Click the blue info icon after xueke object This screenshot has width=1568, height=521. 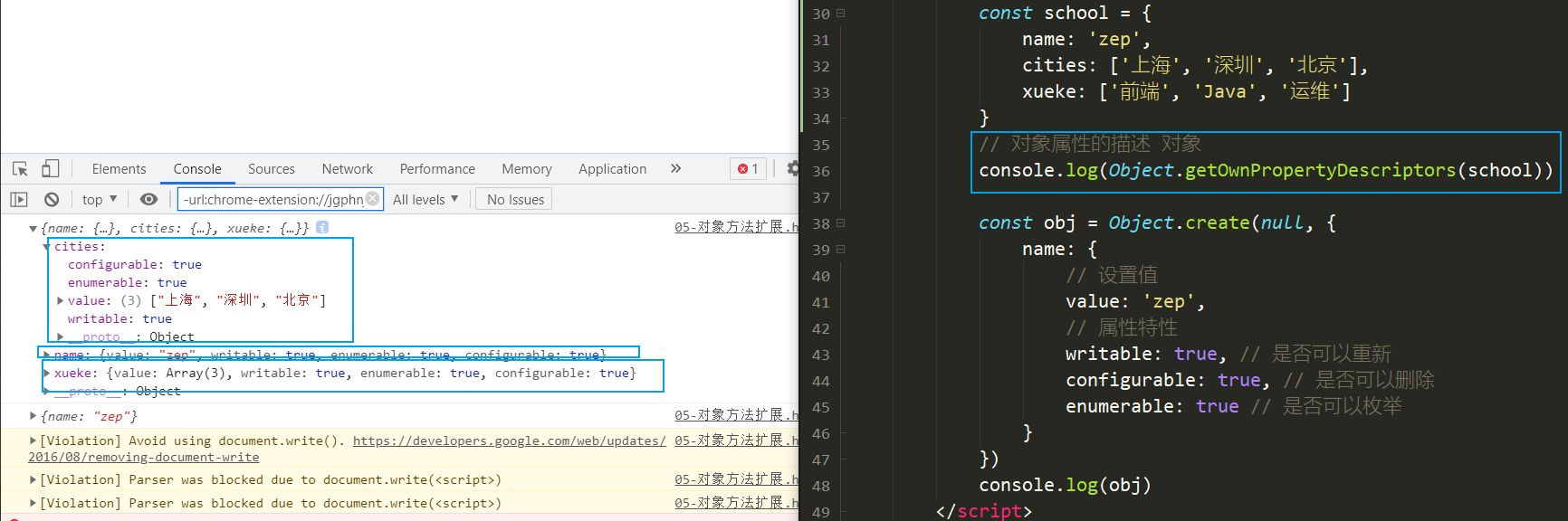tap(322, 228)
